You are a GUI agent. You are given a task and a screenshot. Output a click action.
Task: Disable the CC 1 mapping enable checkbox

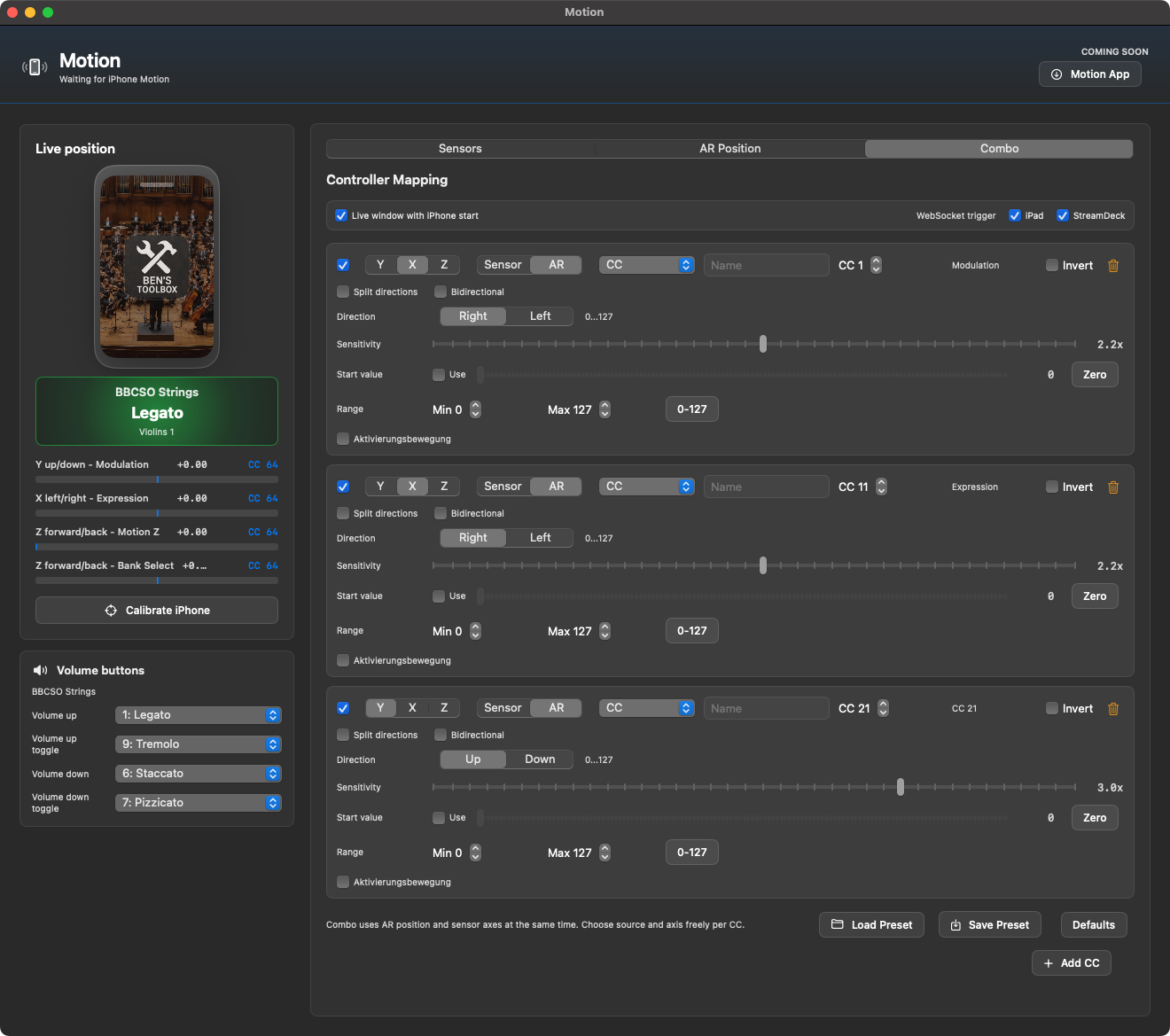click(343, 265)
